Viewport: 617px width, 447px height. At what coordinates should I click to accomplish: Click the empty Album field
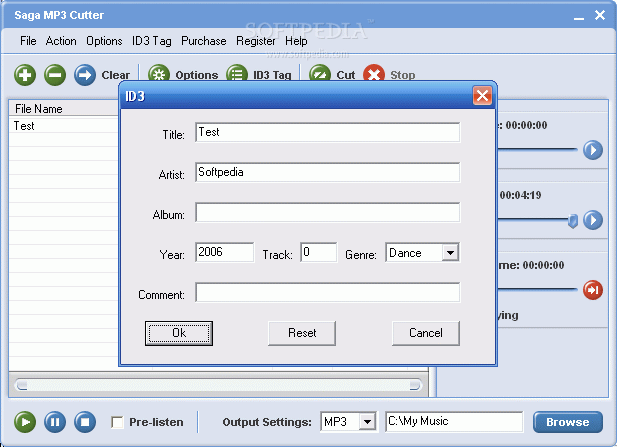click(x=327, y=212)
